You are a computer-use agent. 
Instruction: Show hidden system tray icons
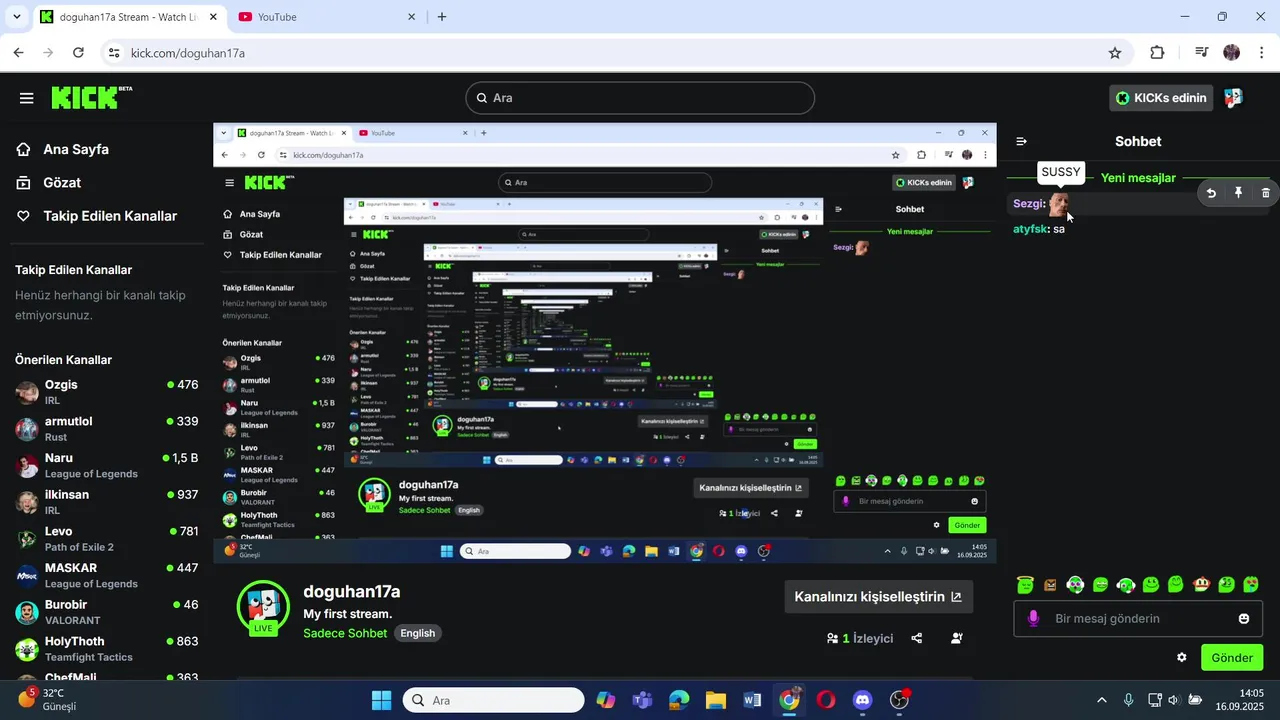tap(1102, 700)
